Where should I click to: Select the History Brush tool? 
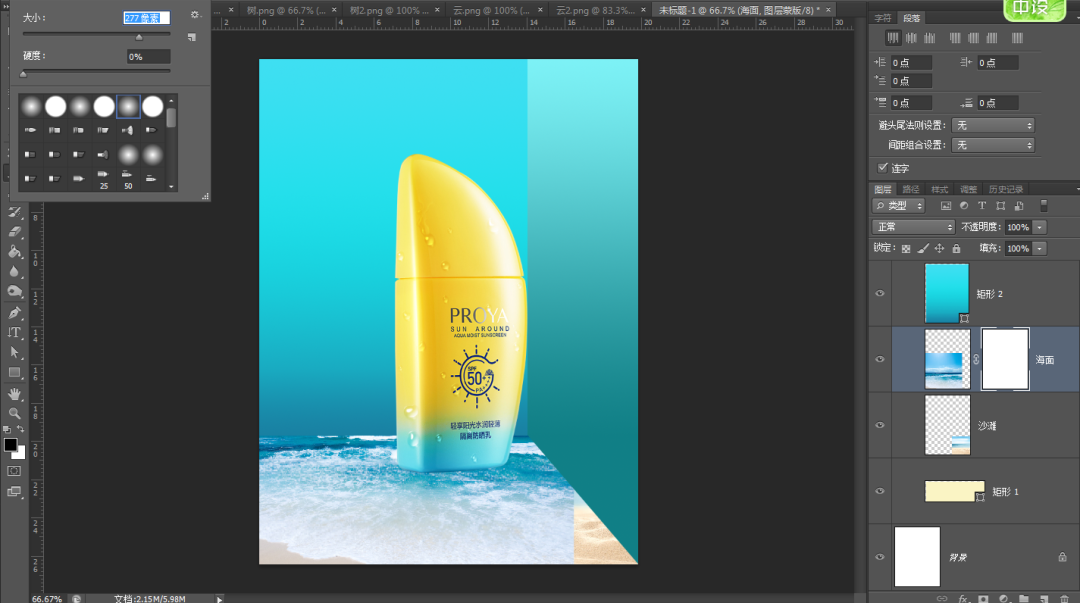(14, 212)
